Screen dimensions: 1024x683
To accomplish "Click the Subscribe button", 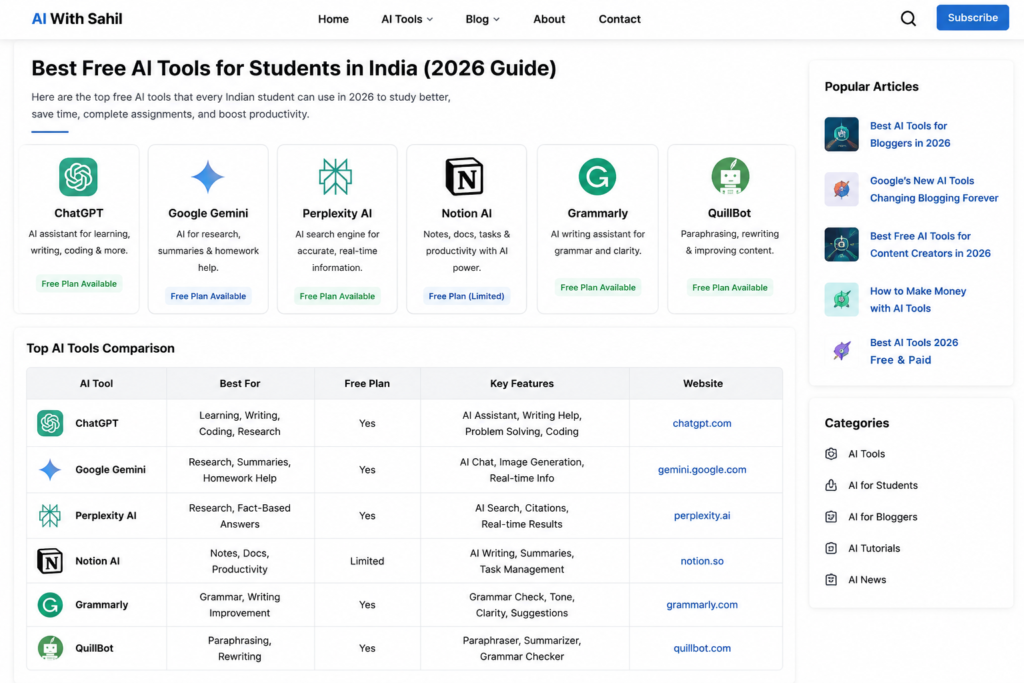I will (x=972, y=18).
